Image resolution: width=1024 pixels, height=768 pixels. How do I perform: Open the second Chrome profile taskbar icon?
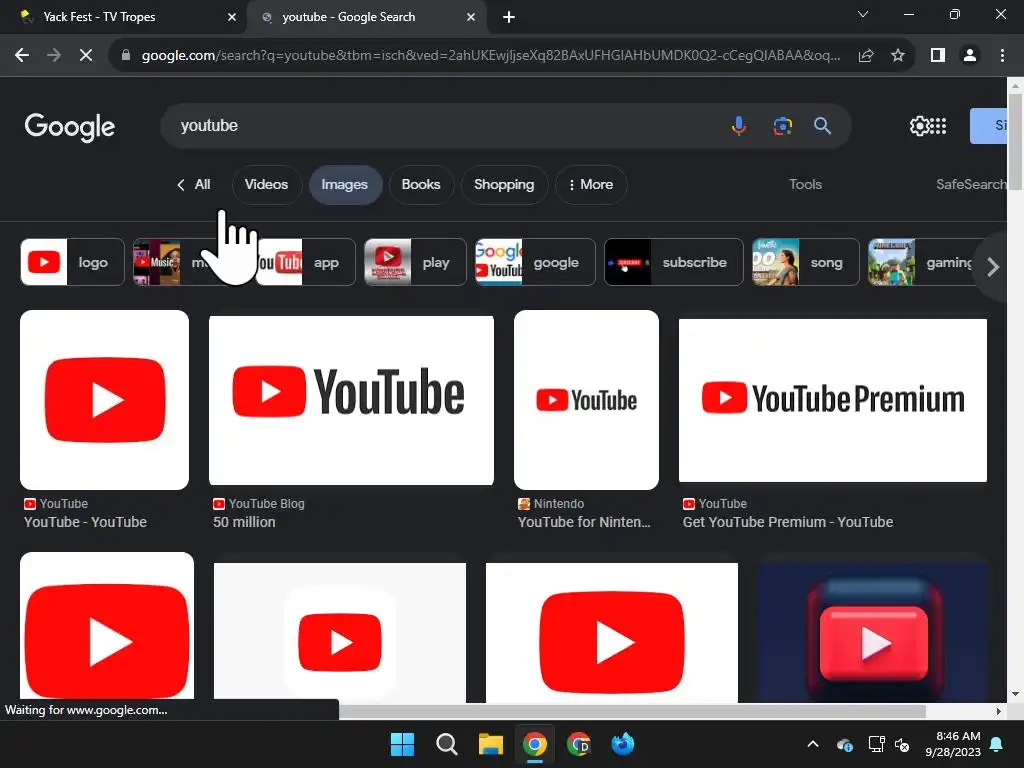(579, 744)
